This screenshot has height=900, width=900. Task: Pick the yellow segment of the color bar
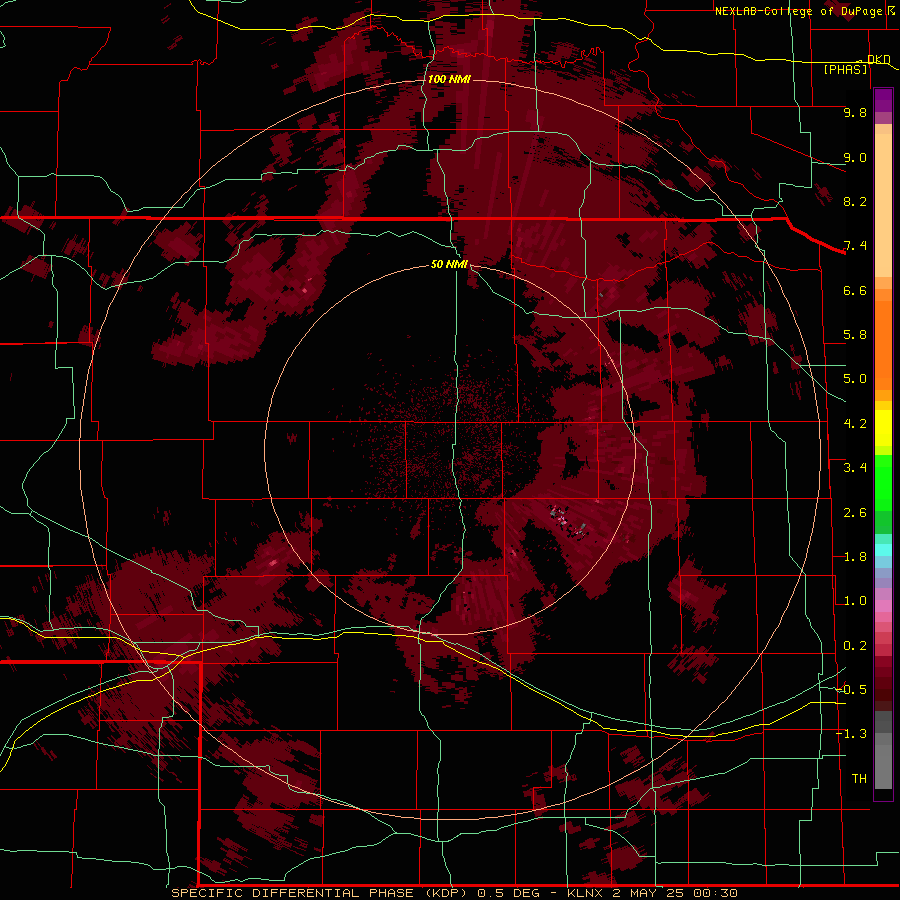[883, 428]
